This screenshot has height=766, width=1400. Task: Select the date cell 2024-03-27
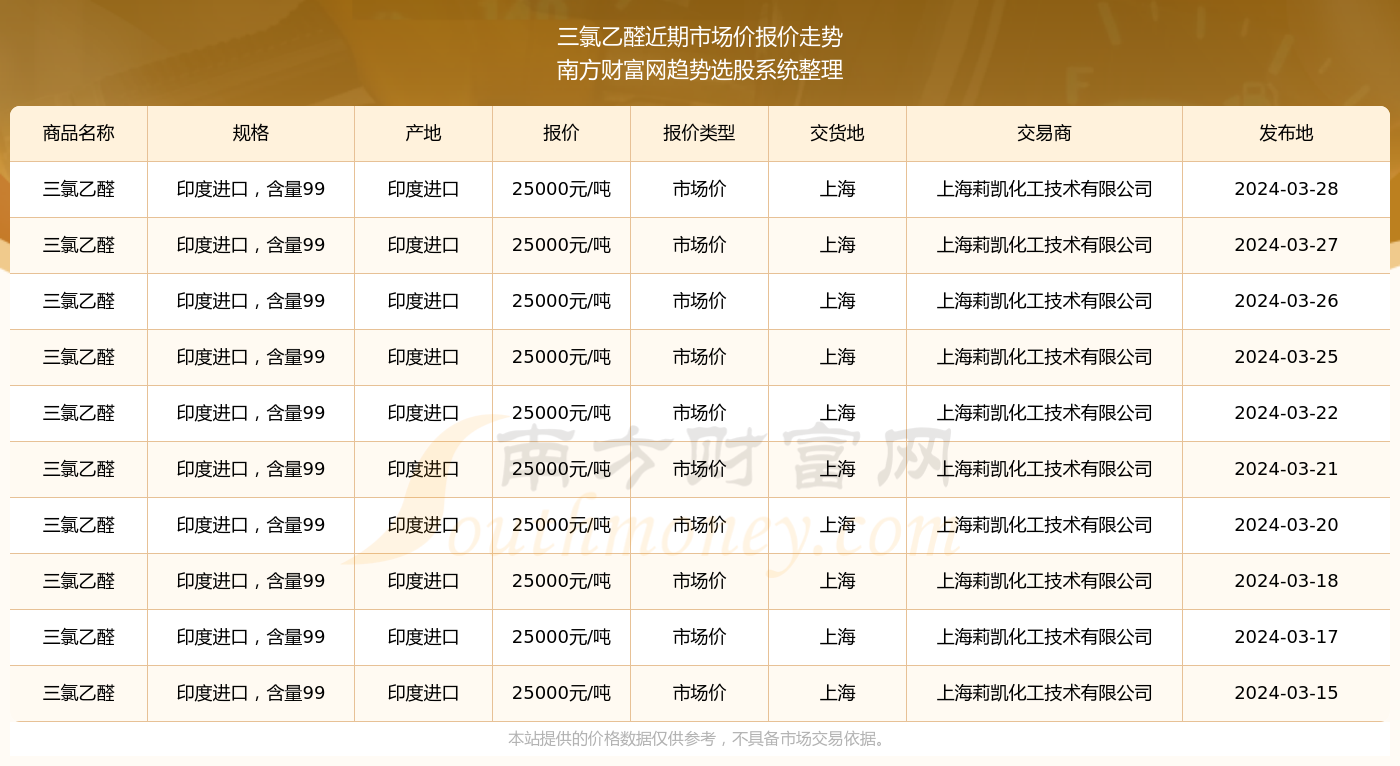[x=1286, y=245]
